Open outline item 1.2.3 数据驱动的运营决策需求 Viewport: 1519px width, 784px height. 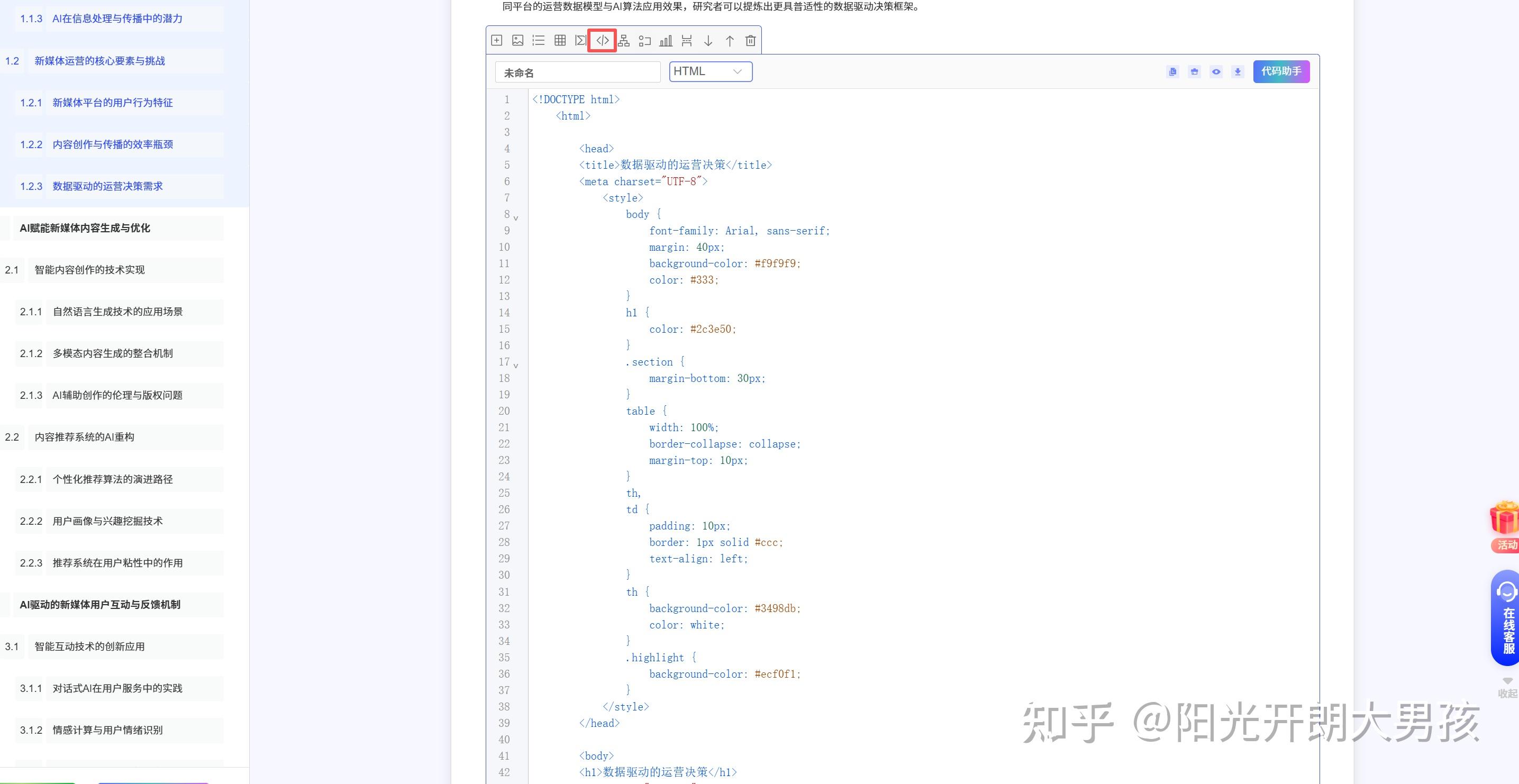click(x=107, y=186)
